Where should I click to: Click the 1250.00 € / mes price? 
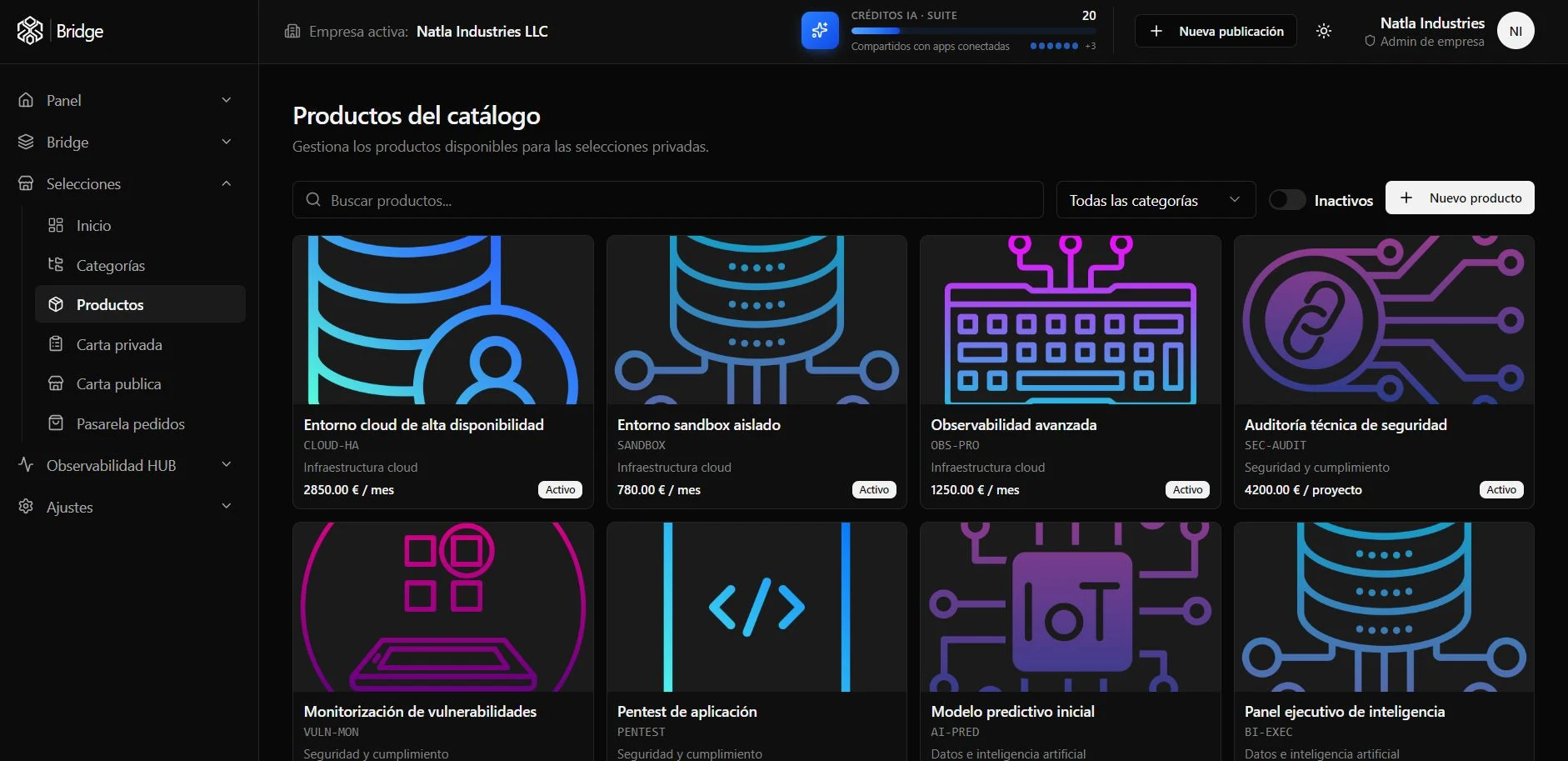975,490
